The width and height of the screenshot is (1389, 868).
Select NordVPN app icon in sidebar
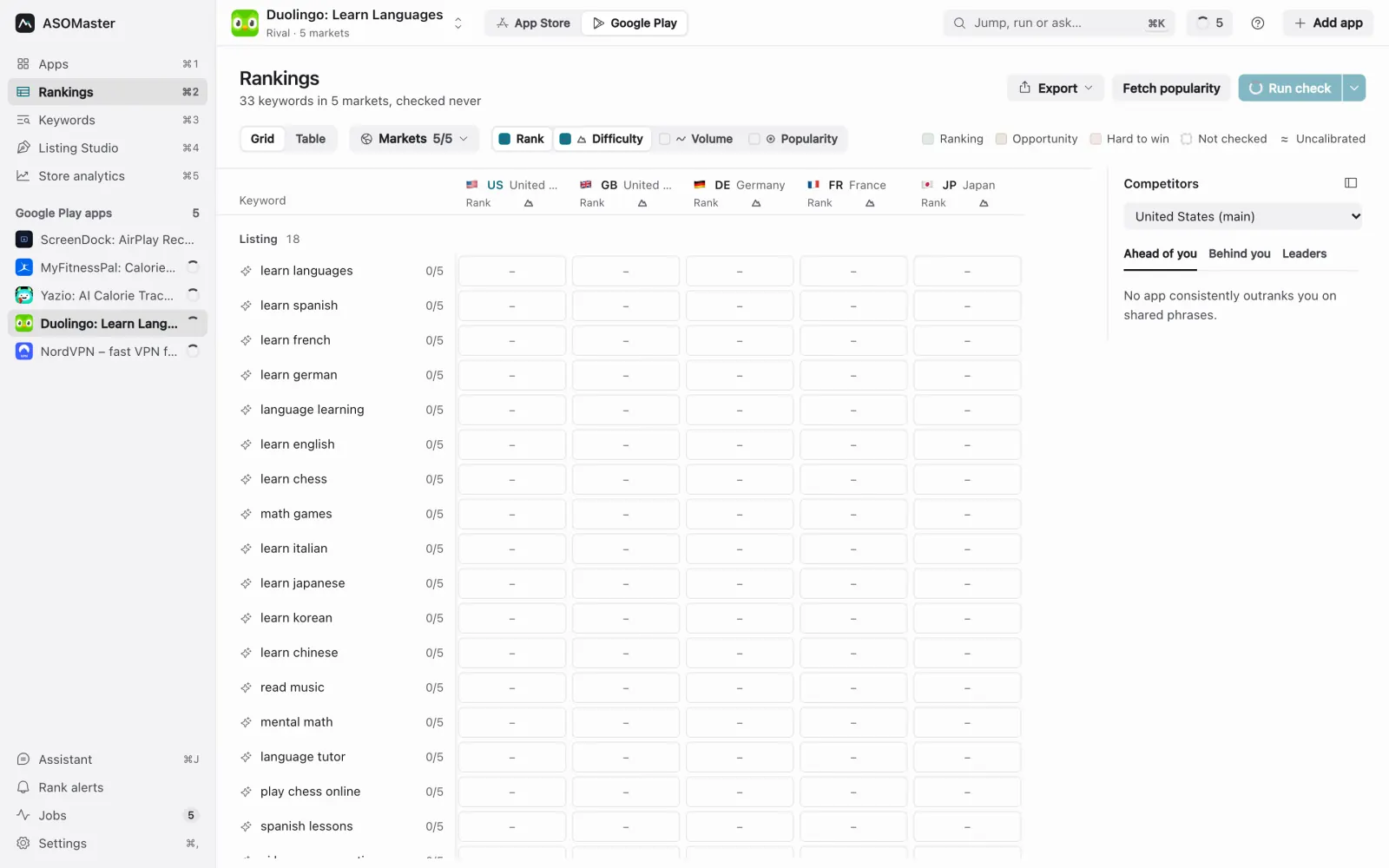point(24,351)
